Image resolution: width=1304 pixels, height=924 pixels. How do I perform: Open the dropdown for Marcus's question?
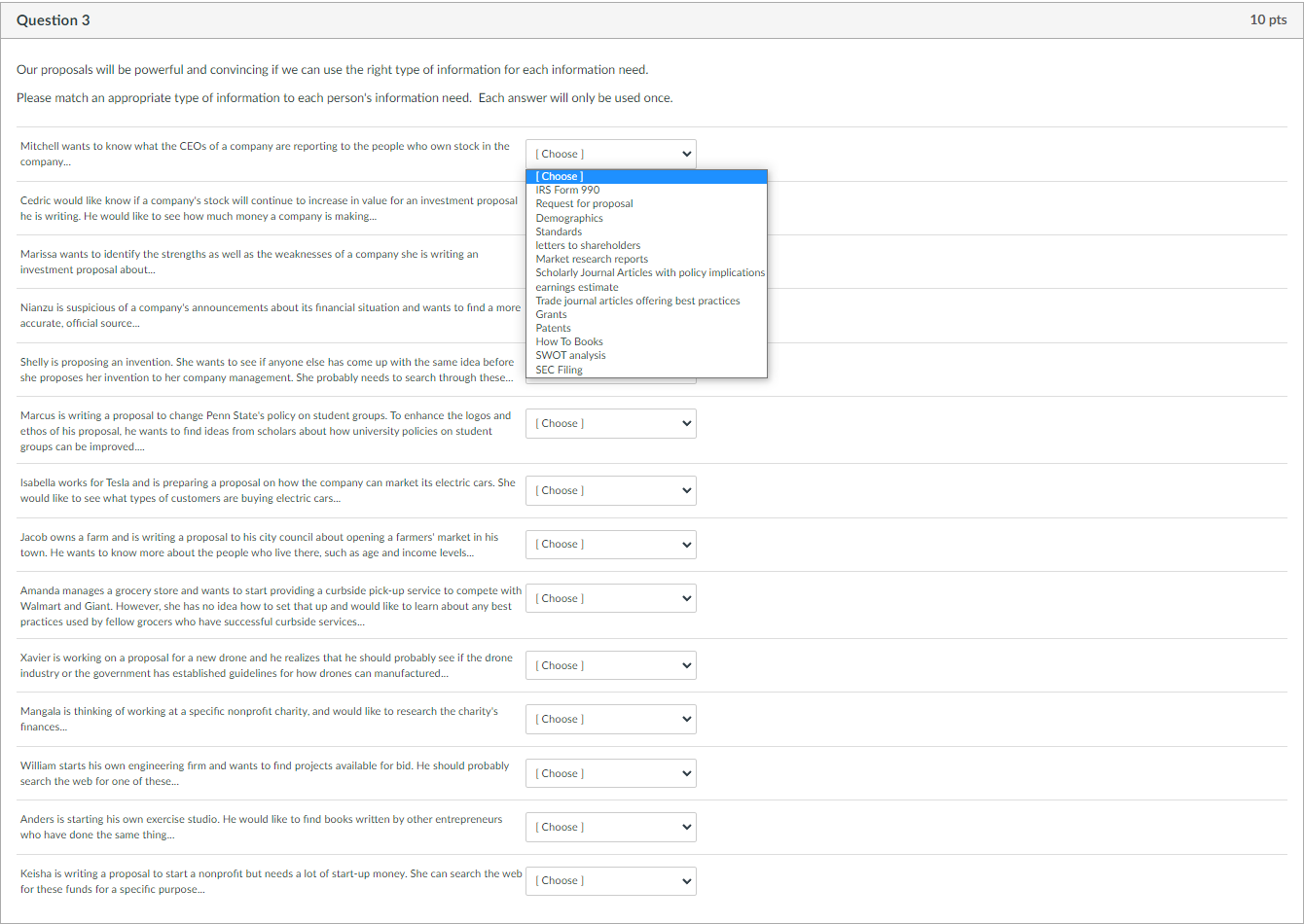pyautogui.click(x=611, y=423)
